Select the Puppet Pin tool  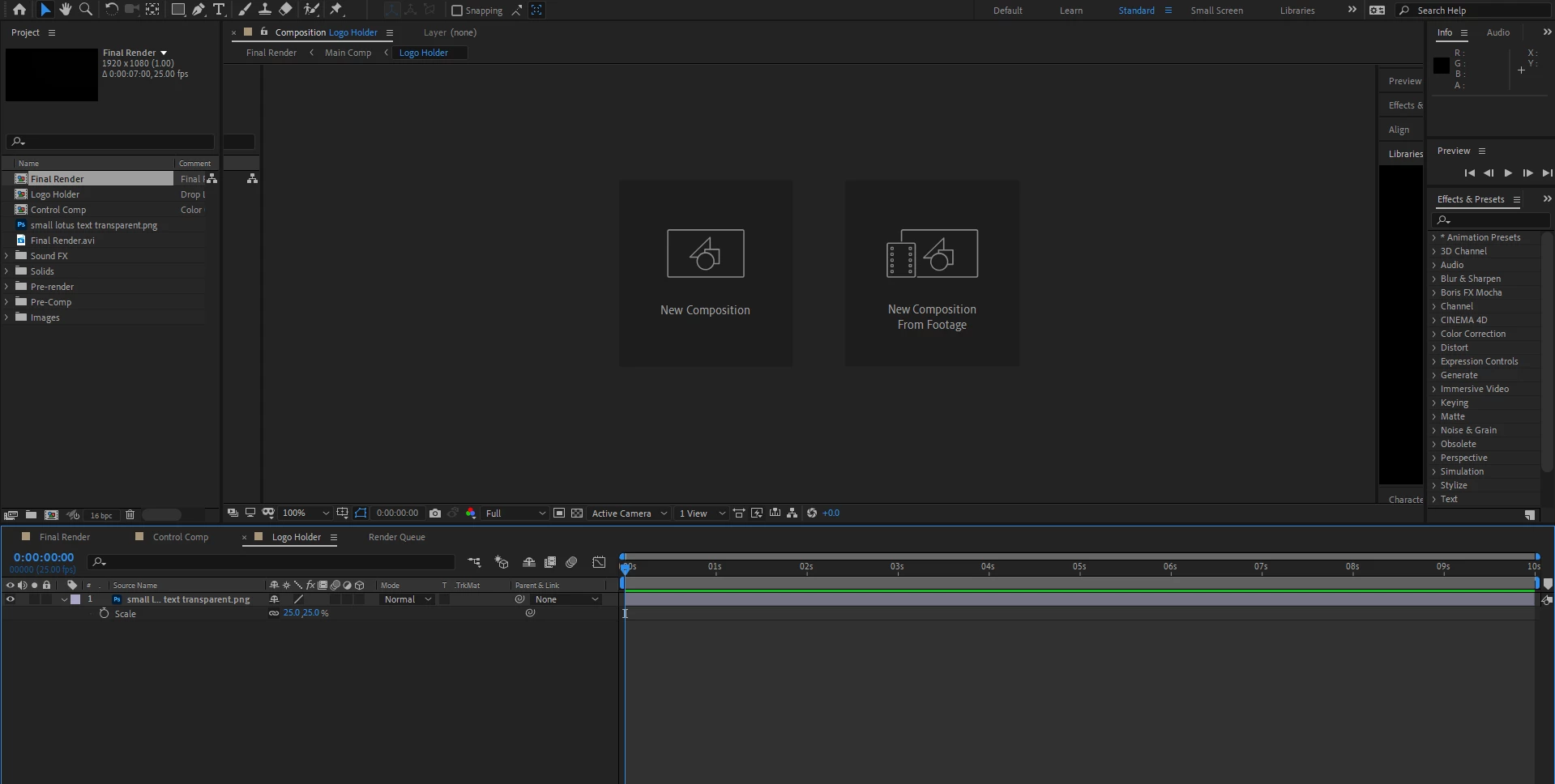point(337,10)
